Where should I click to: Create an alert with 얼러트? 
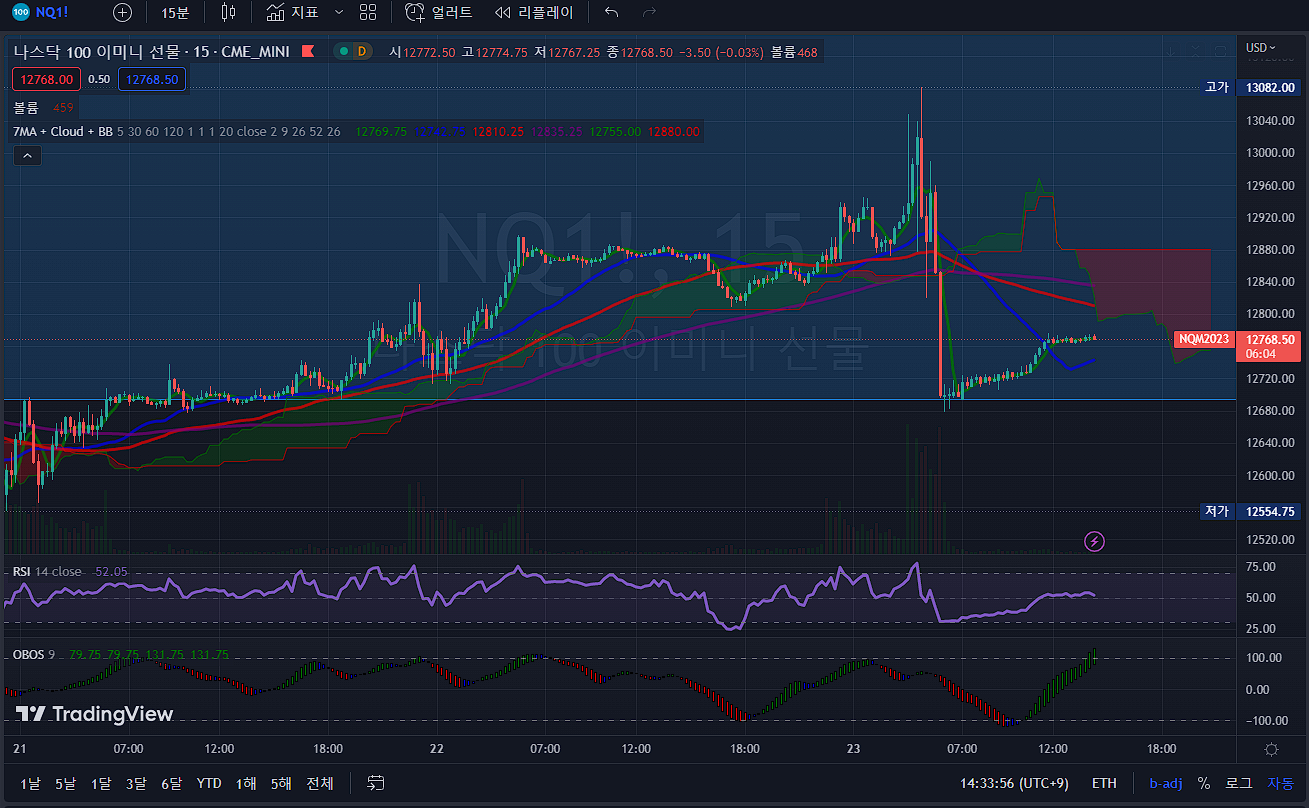click(439, 13)
